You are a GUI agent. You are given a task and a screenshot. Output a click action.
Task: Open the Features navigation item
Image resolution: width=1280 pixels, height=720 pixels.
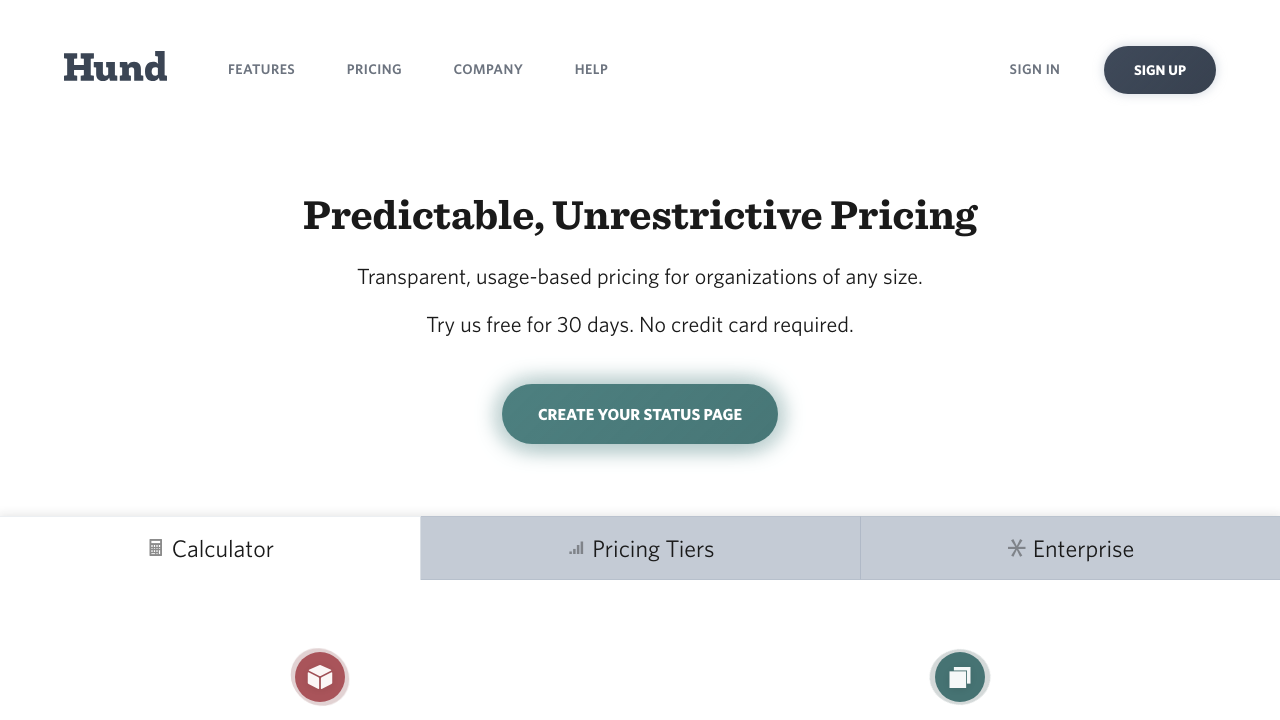click(x=261, y=70)
